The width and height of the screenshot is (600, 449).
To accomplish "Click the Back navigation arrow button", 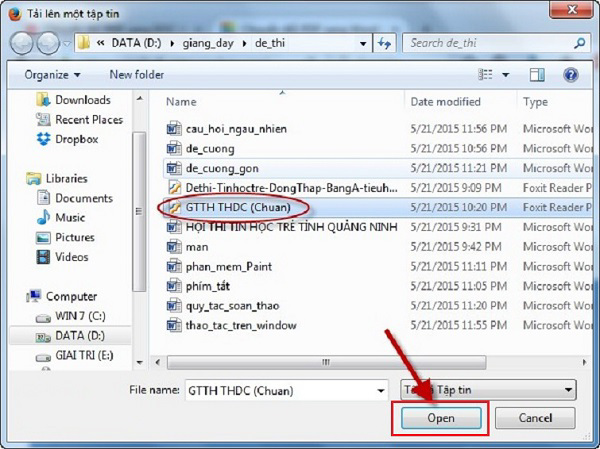I will click(x=22, y=44).
